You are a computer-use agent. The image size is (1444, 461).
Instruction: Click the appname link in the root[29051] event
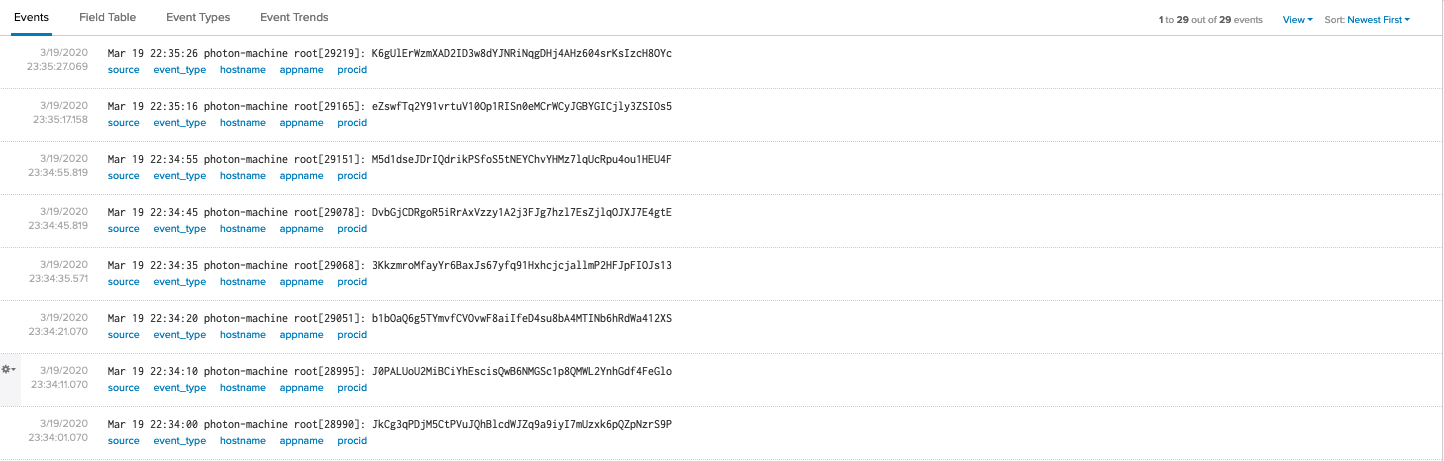302,335
